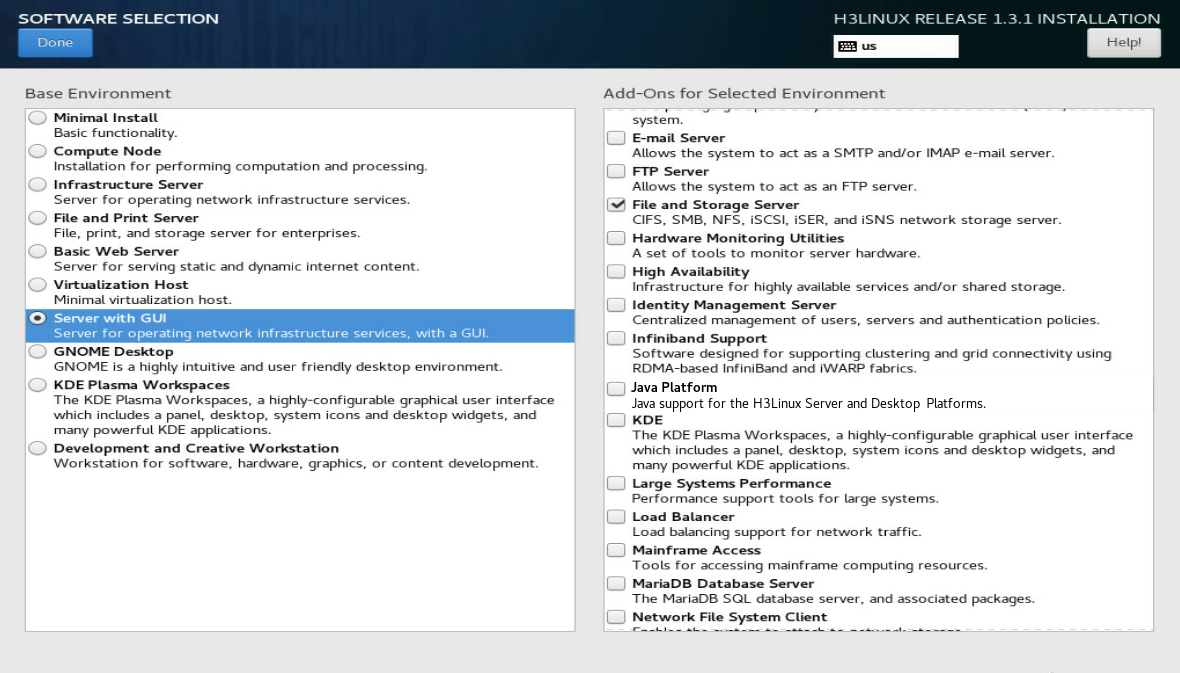This screenshot has height=673, width=1180.
Task: Click 'Infrastructure for highly available services' description
Action: click(x=848, y=287)
